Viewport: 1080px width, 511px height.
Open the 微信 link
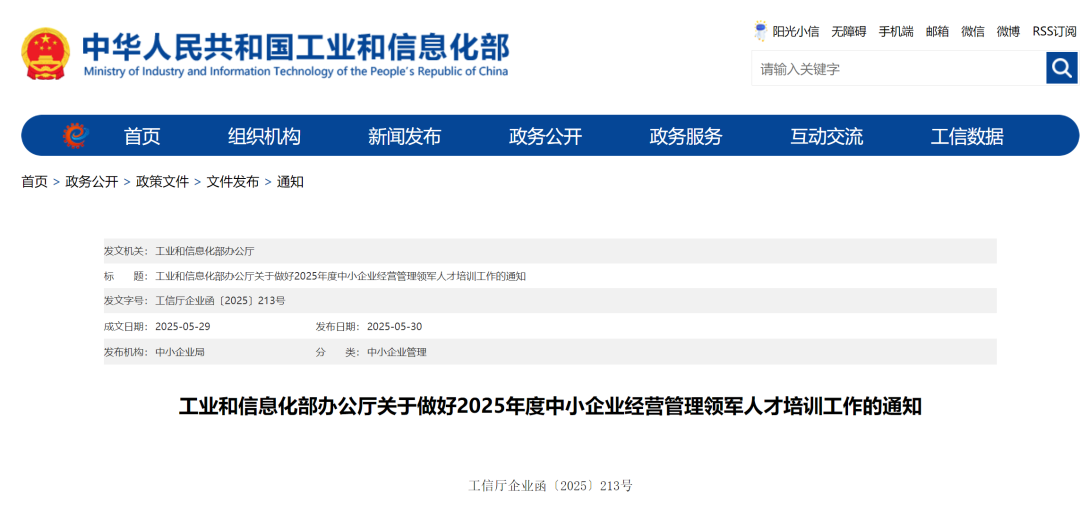(x=973, y=31)
